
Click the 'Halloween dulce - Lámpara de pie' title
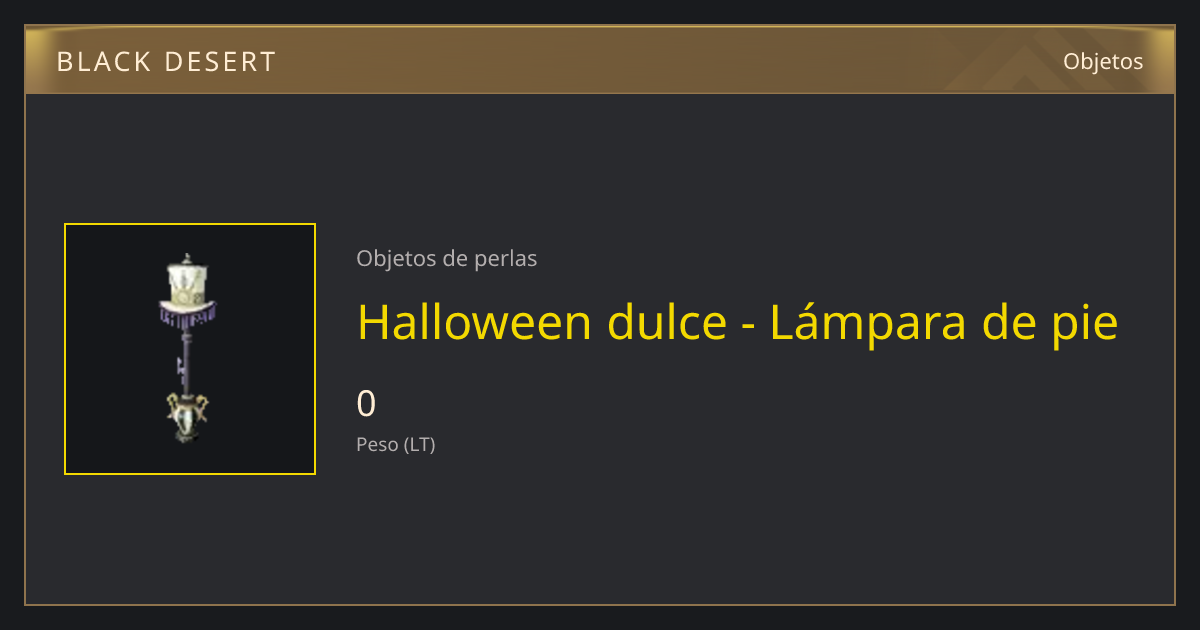coord(737,322)
